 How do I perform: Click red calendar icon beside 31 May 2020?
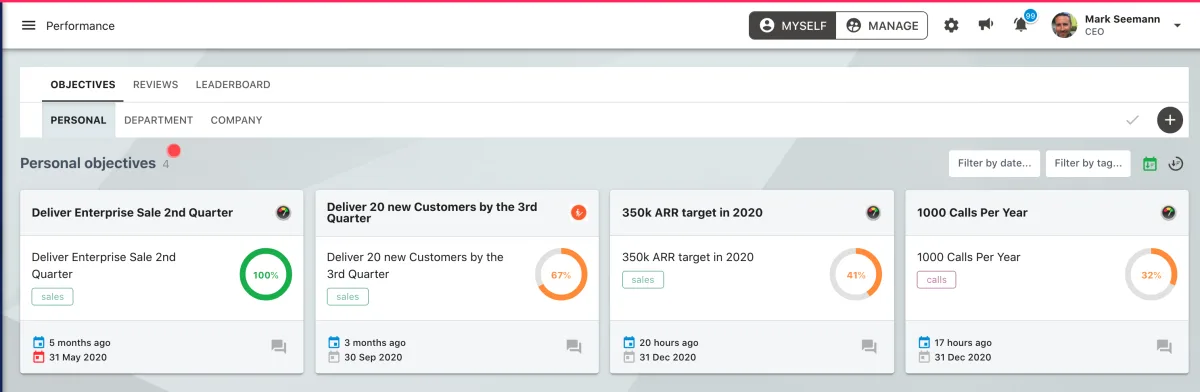[x=39, y=357]
